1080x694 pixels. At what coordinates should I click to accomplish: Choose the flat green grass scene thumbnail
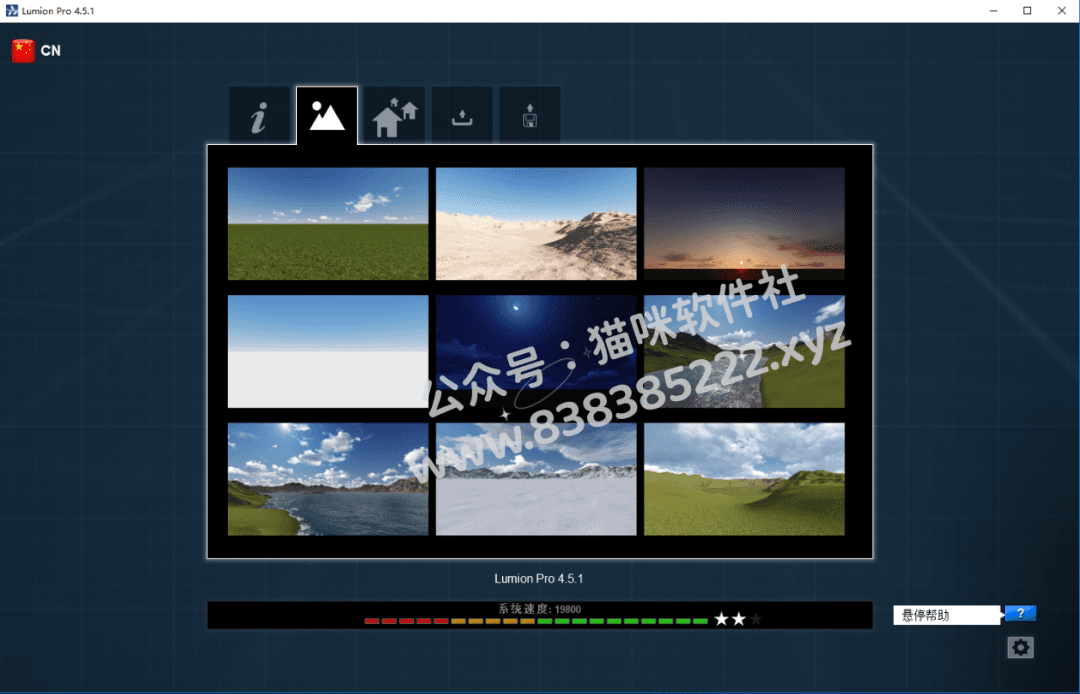(x=328, y=224)
